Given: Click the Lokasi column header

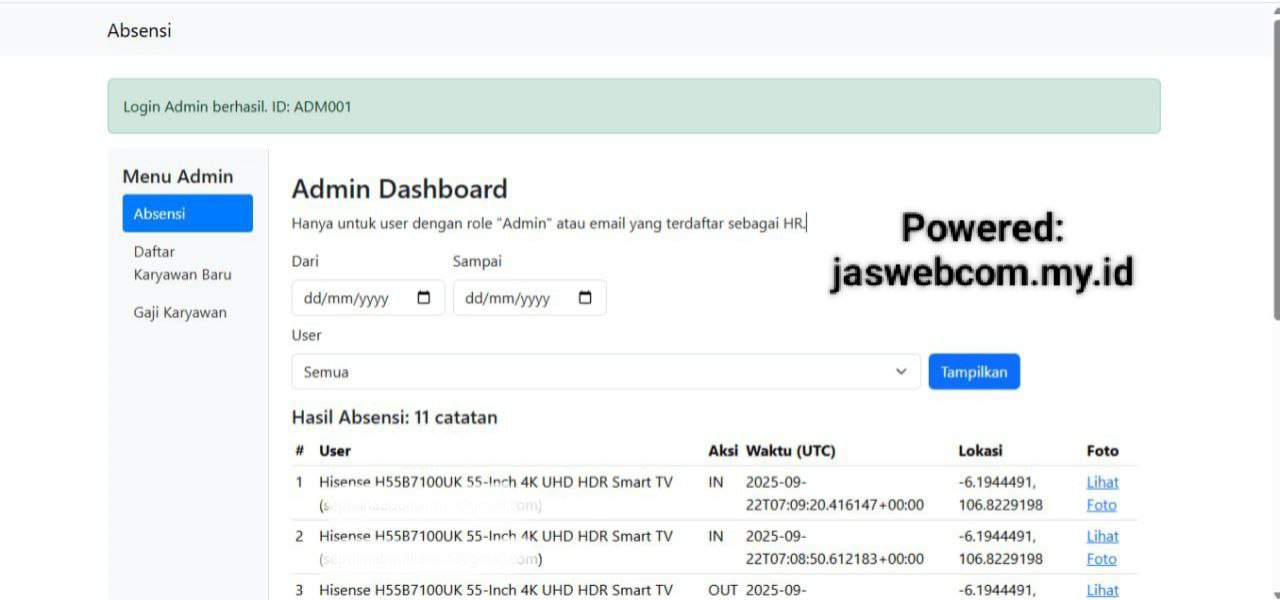Looking at the screenshot, I should tap(980, 451).
